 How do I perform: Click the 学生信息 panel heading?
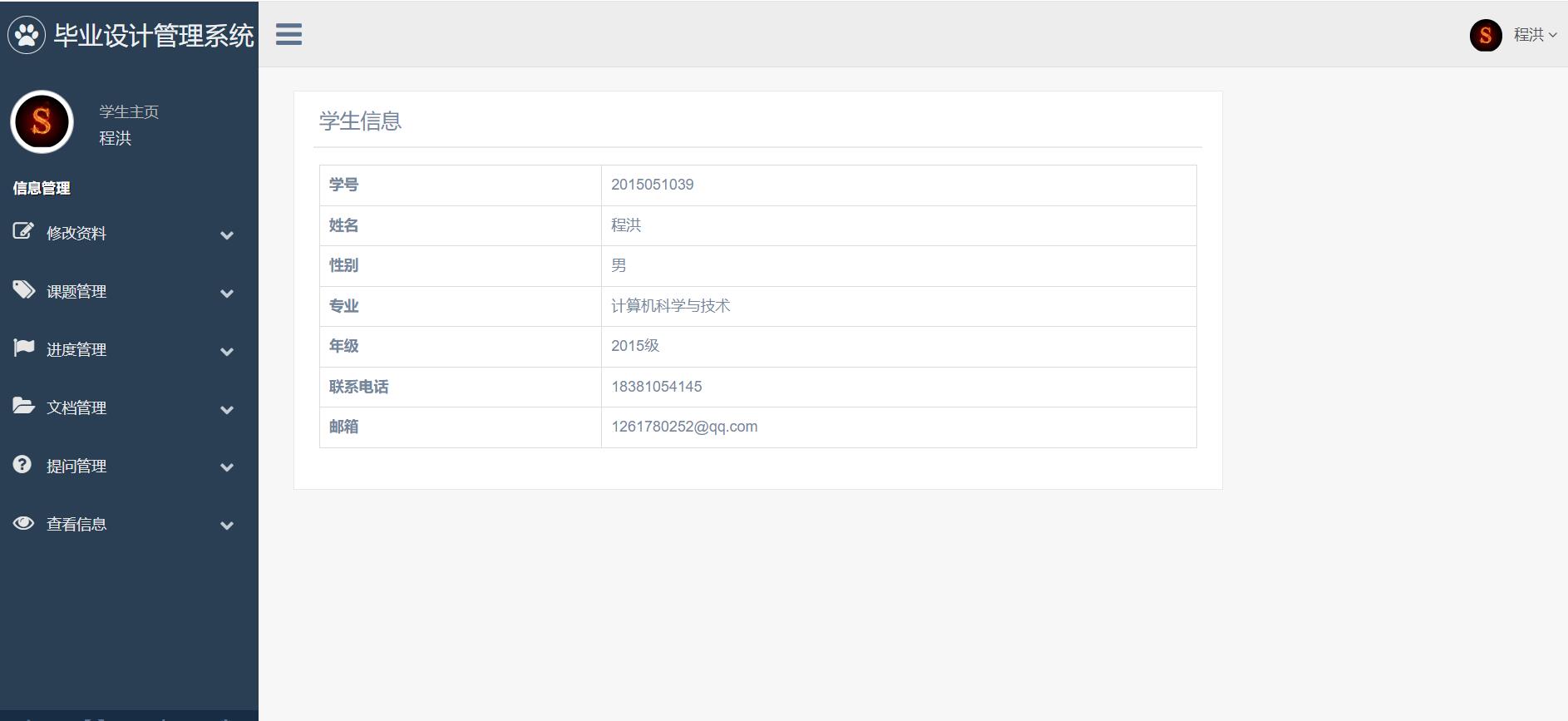(x=360, y=121)
